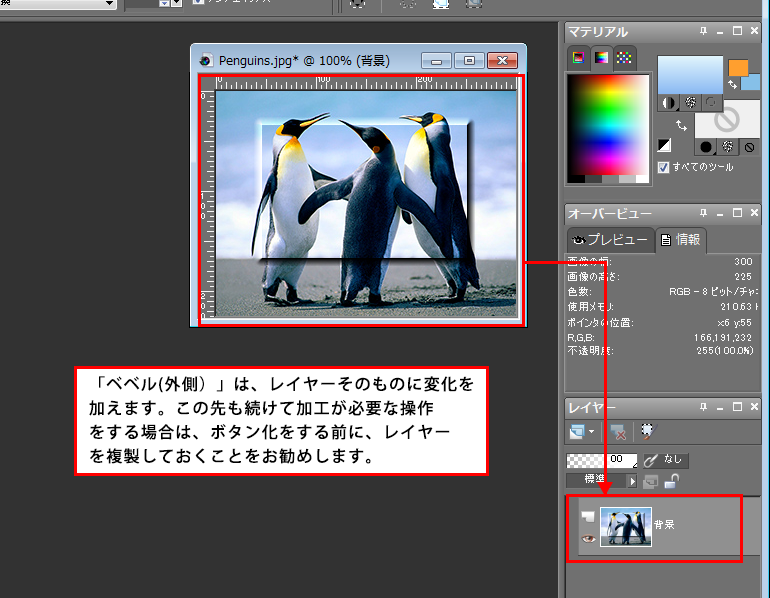The image size is (770, 598).
Task: Click the raster layer type icon on 背景 layer
Action: click(588, 516)
